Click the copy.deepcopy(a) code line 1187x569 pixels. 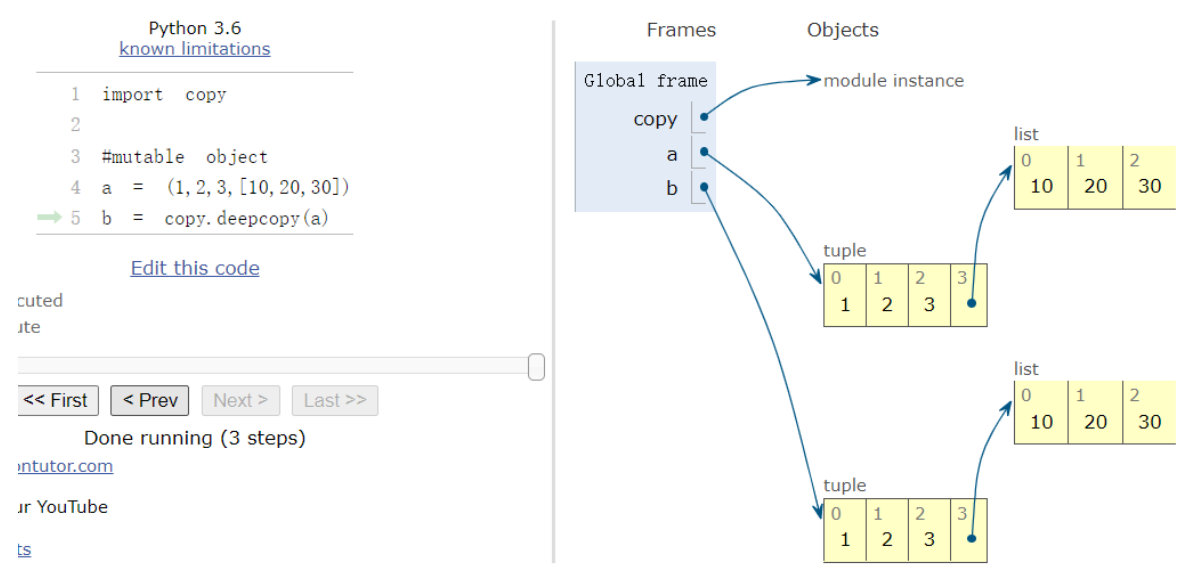(215, 218)
